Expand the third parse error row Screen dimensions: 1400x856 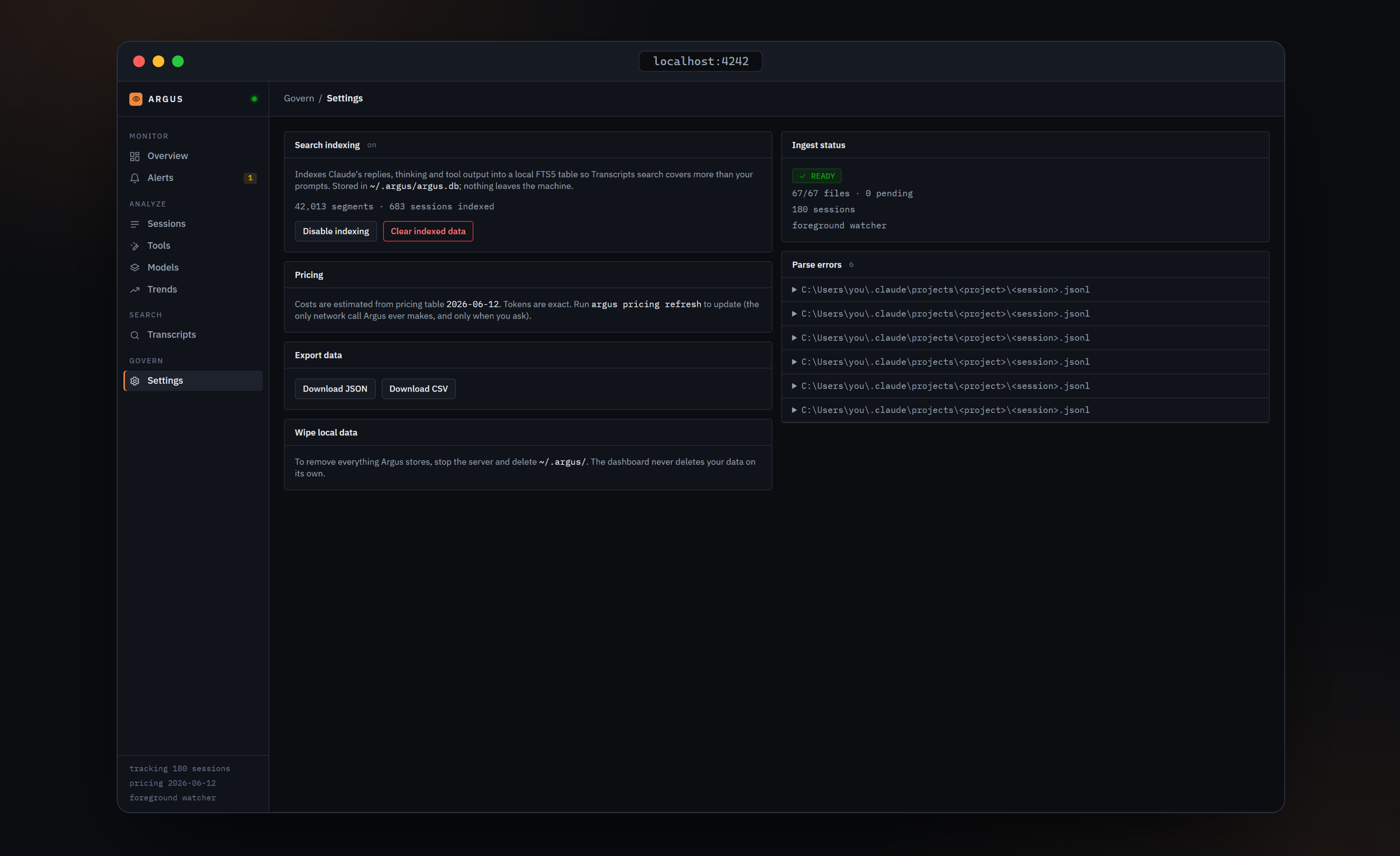click(1025, 338)
